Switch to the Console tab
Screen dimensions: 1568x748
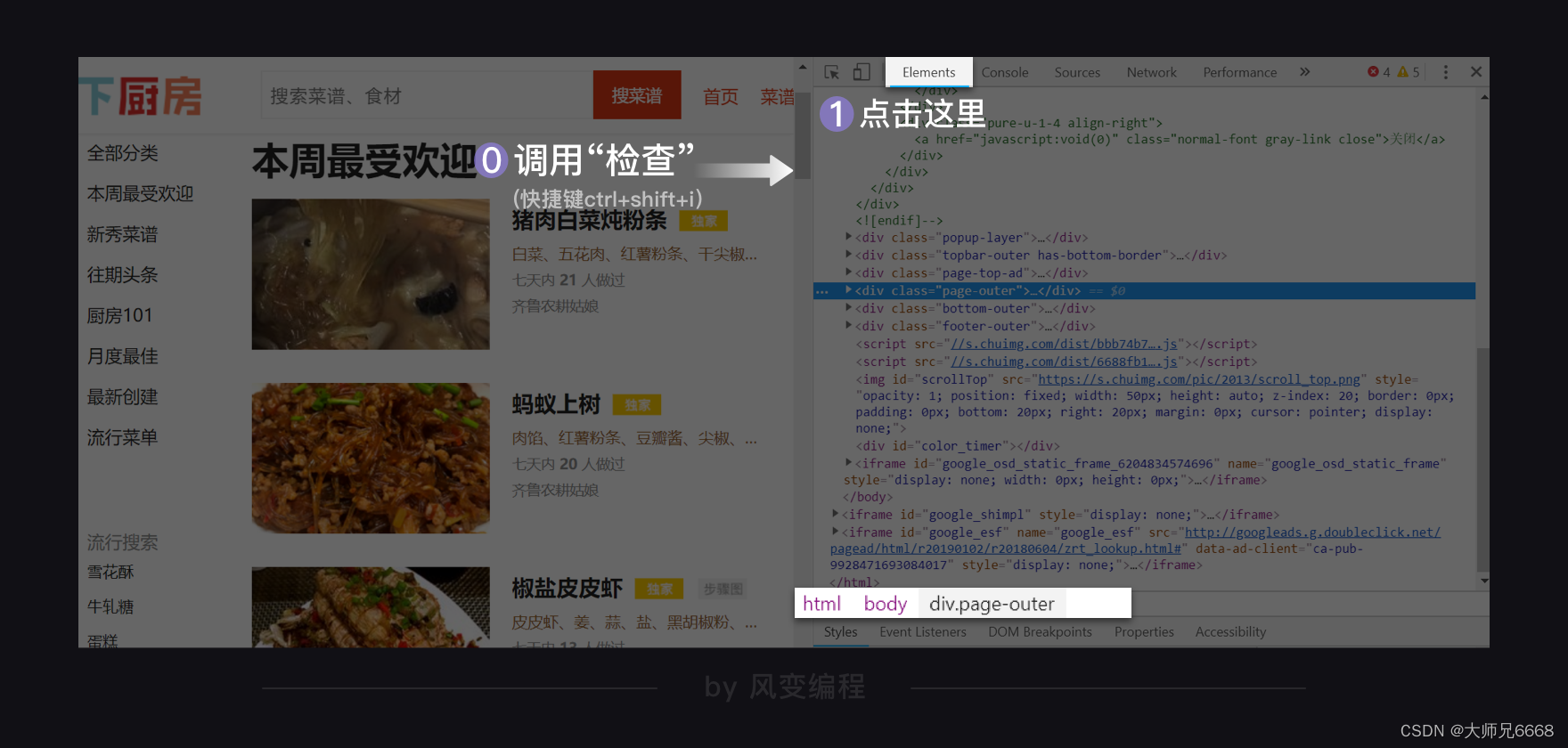pos(1005,72)
